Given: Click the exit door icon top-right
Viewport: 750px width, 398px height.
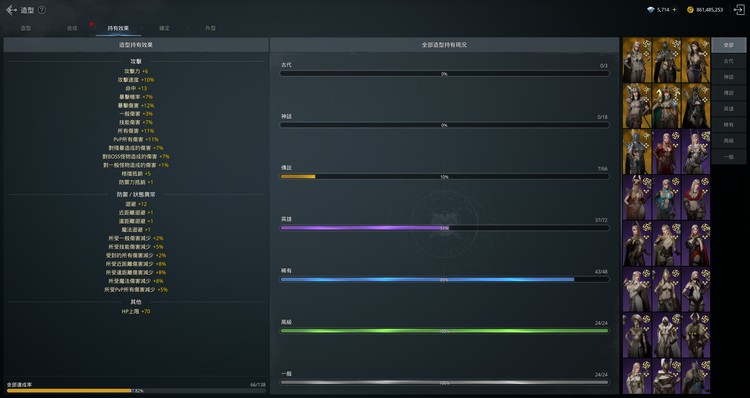Looking at the screenshot, I should (739, 10).
